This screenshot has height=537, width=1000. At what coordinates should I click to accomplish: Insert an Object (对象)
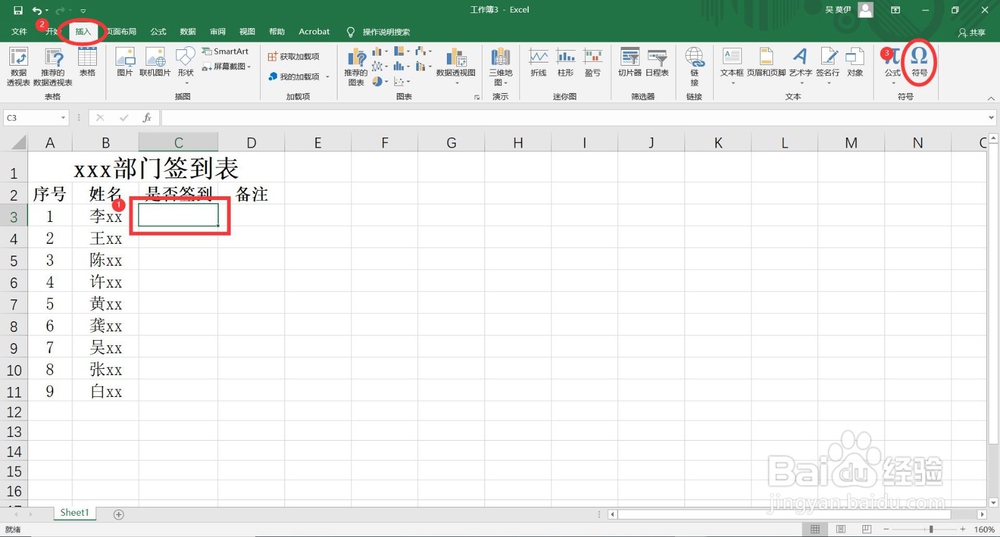tap(855, 62)
